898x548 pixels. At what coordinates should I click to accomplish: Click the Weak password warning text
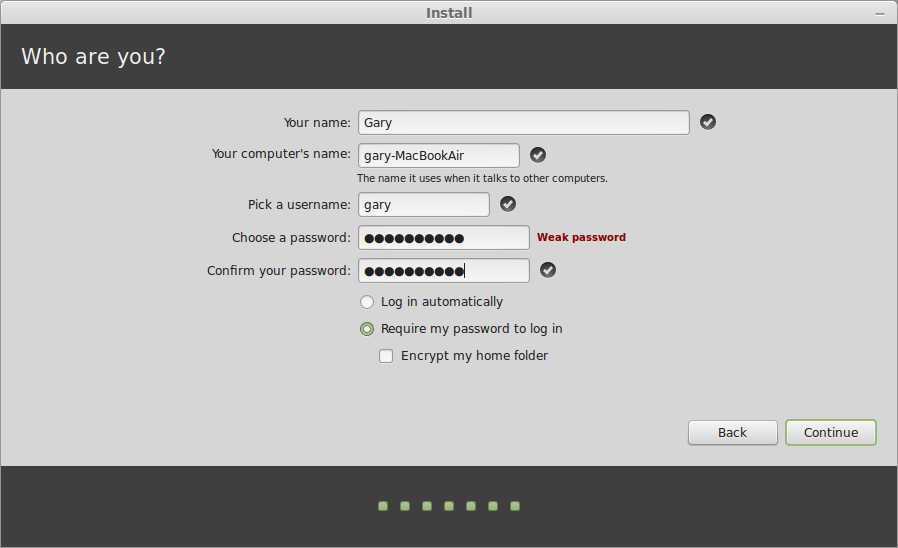click(x=581, y=237)
